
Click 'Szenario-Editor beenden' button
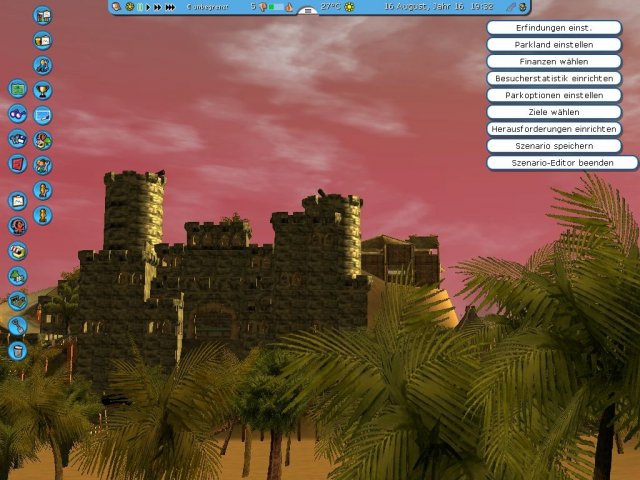tap(562, 162)
